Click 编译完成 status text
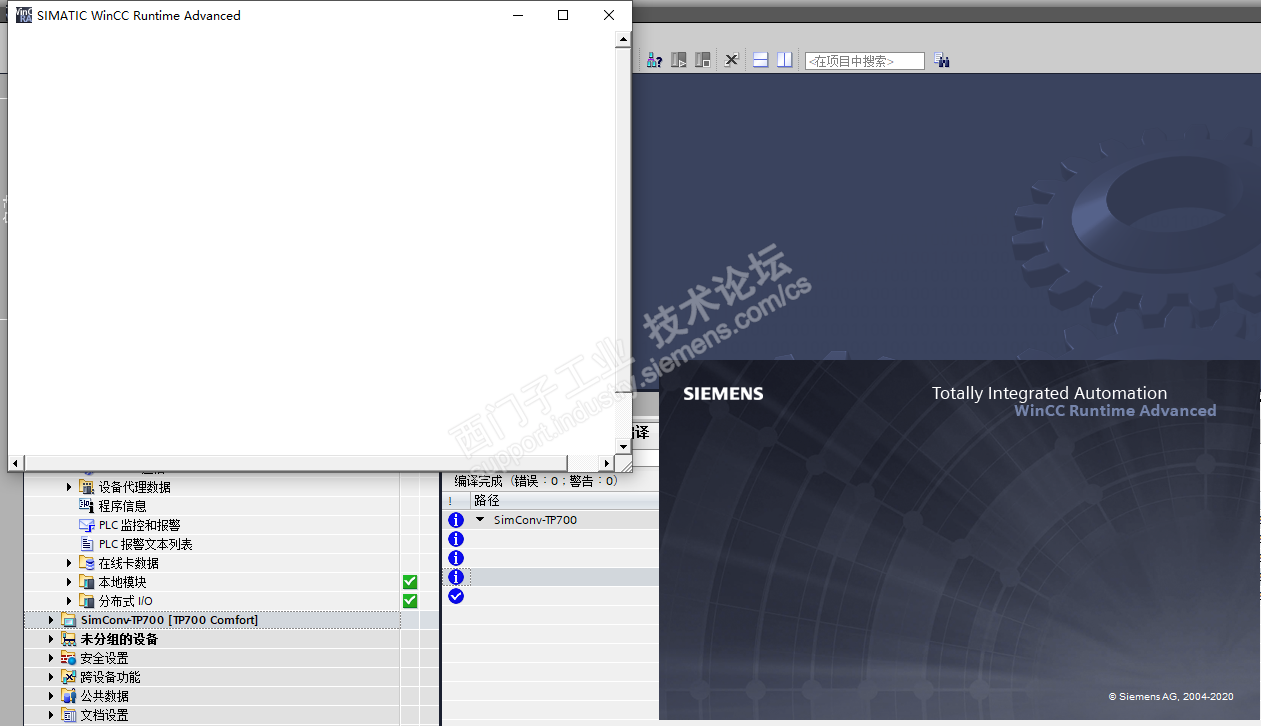This screenshot has height=726, width=1261. (536, 481)
